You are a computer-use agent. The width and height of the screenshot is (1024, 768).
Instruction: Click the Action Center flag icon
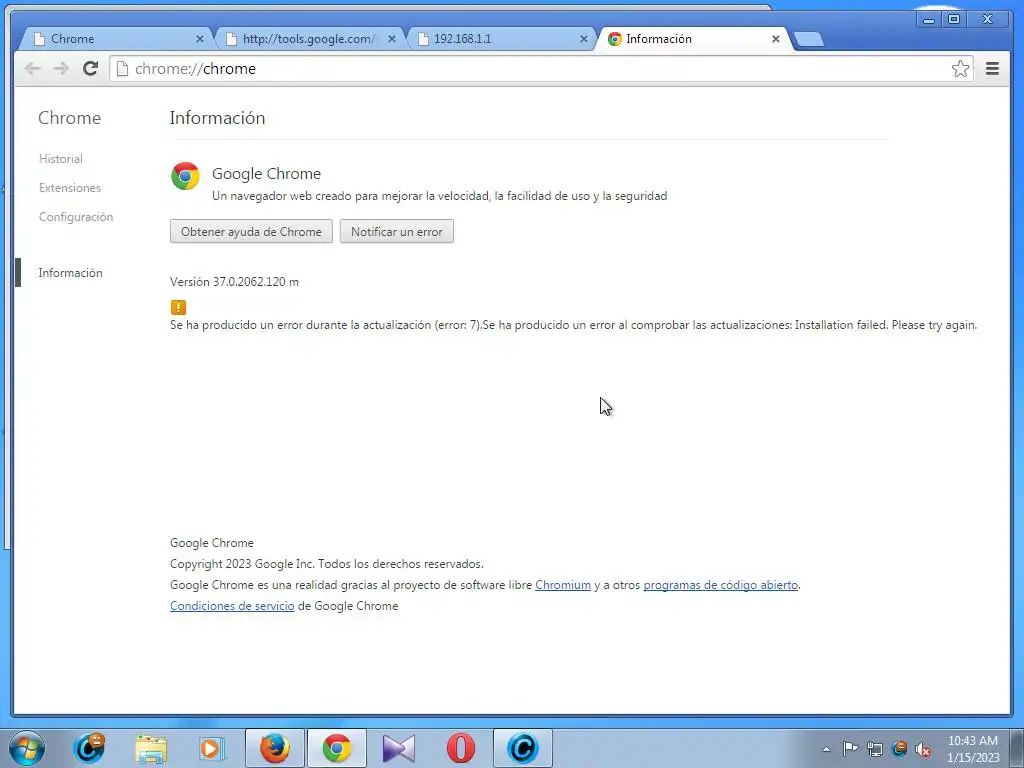850,749
